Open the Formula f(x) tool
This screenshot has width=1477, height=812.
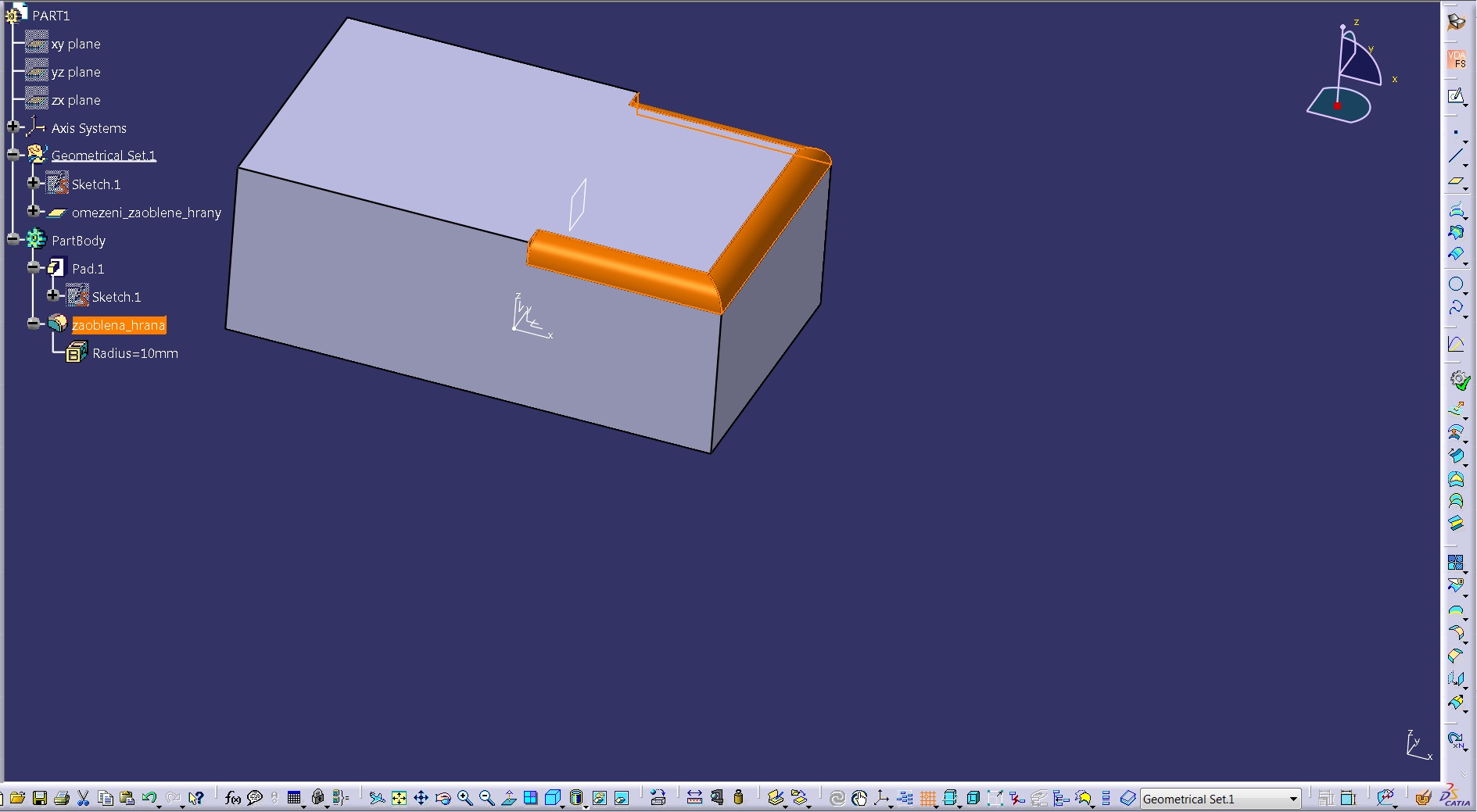232,798
